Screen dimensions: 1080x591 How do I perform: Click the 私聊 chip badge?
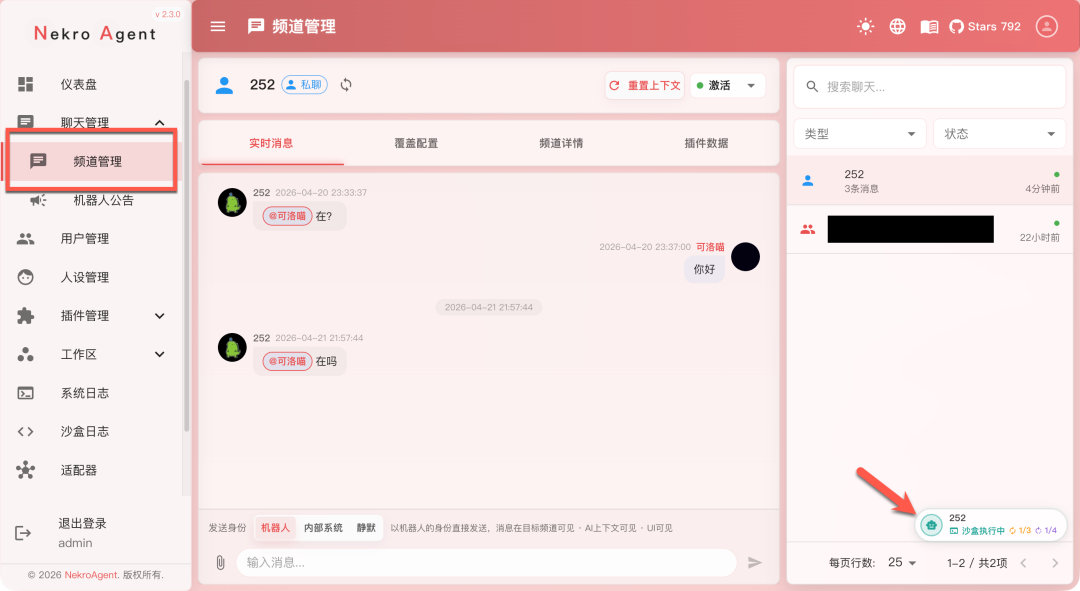[304, 85]
